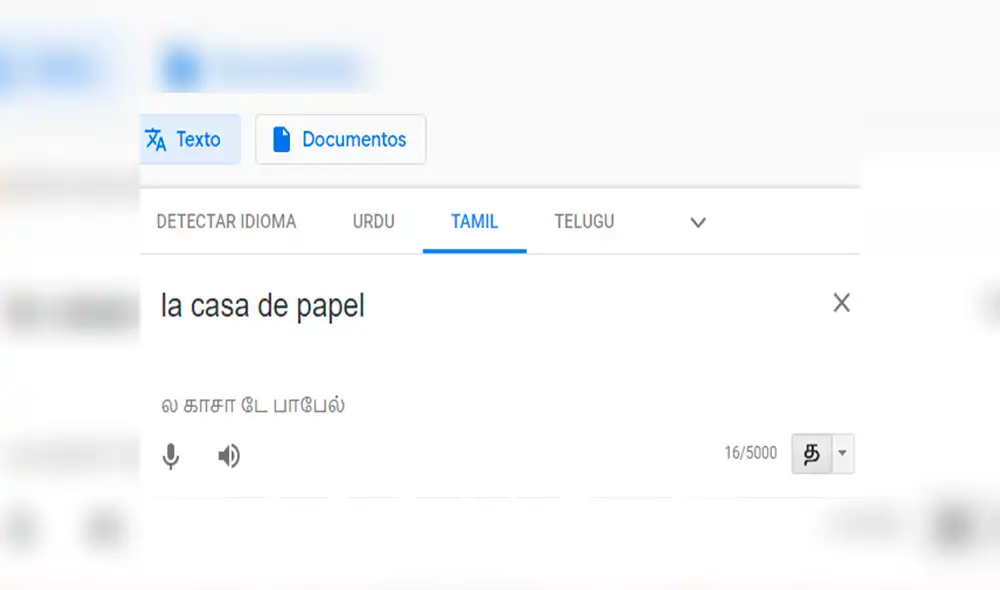Select the Telugu language tab
Image resolution: width=1000 pixels, height=590 pixels.
tap(584, 222)
